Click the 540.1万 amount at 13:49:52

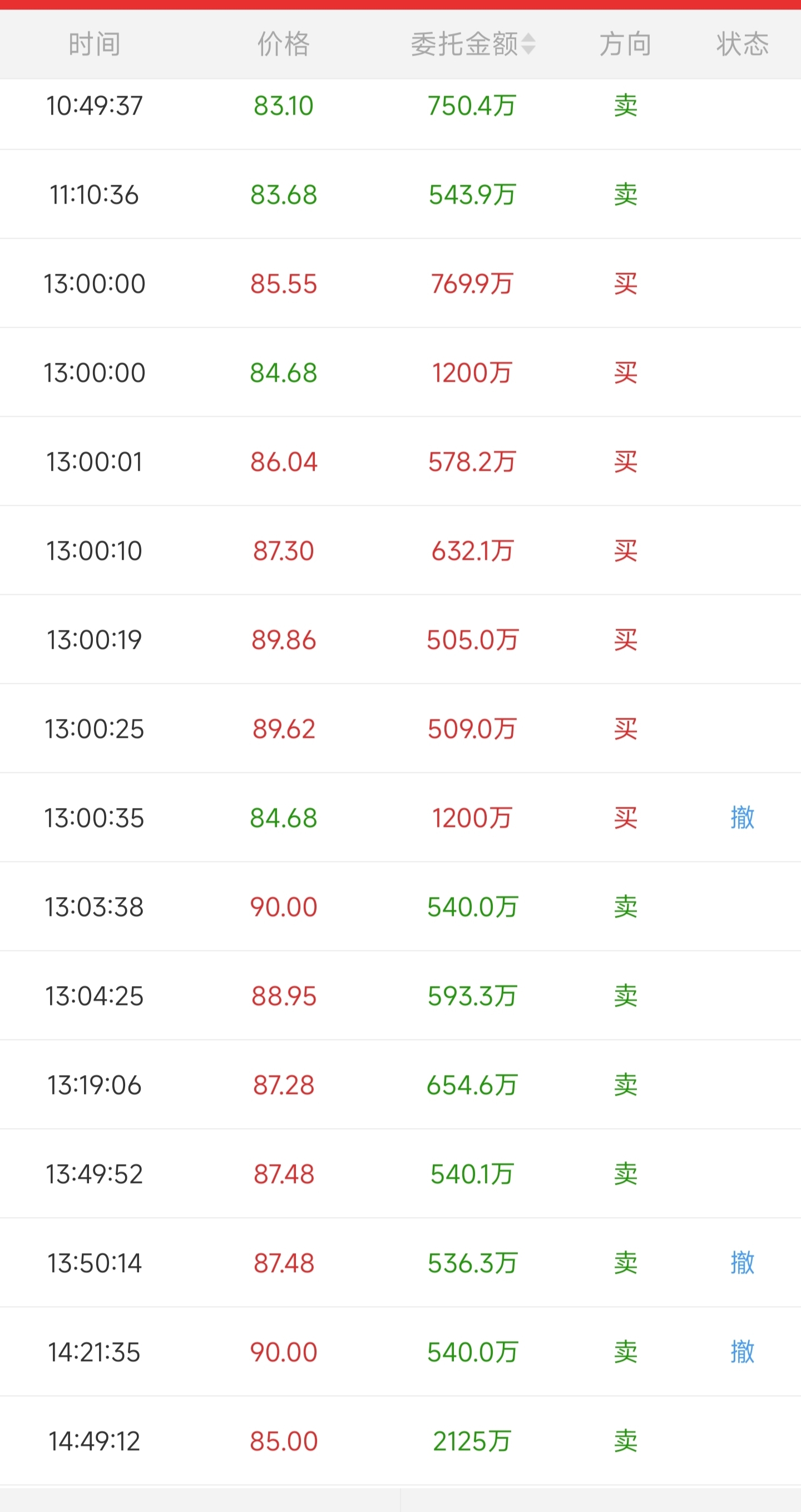coord(472,1174)
